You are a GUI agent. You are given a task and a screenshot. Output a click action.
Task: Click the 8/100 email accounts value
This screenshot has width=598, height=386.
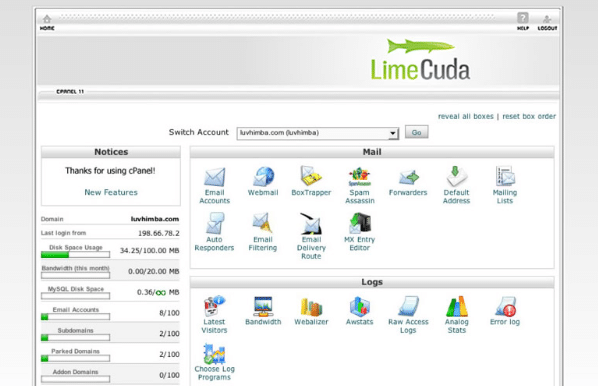169,313
